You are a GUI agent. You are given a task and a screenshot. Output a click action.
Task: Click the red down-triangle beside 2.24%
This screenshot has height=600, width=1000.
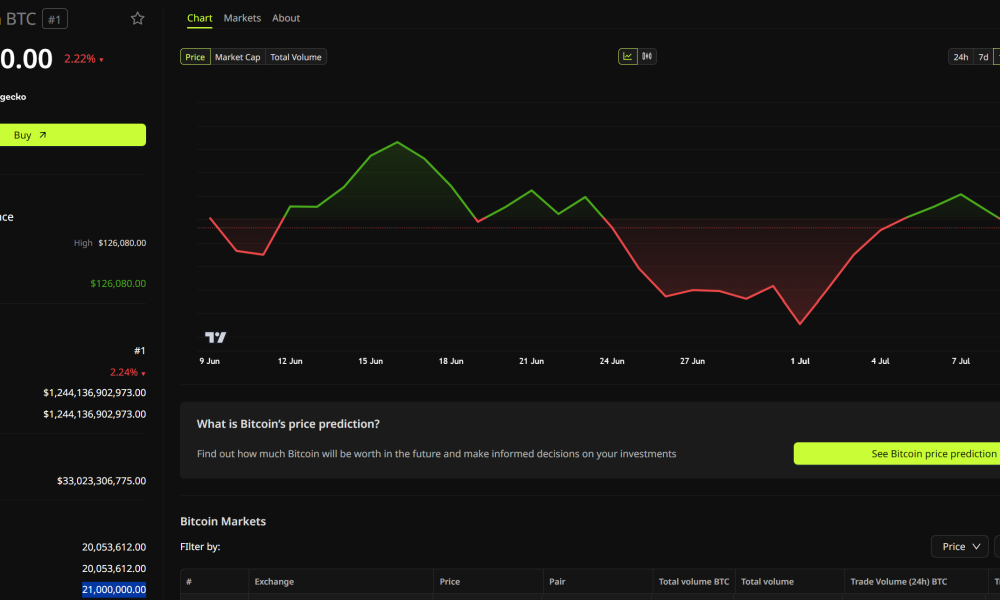(x=143, y=374)
